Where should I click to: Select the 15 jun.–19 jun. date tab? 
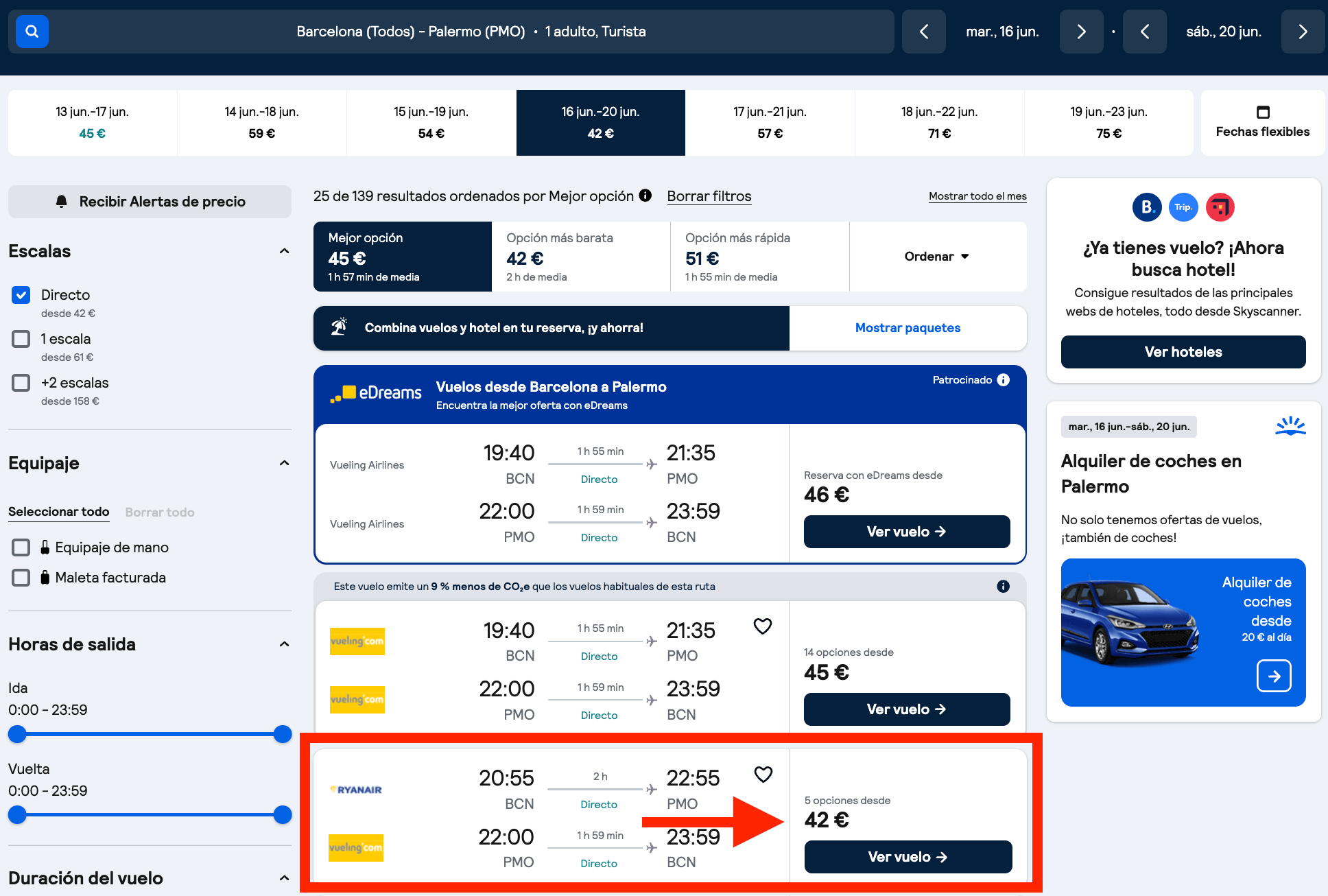(x=431, y=123)
